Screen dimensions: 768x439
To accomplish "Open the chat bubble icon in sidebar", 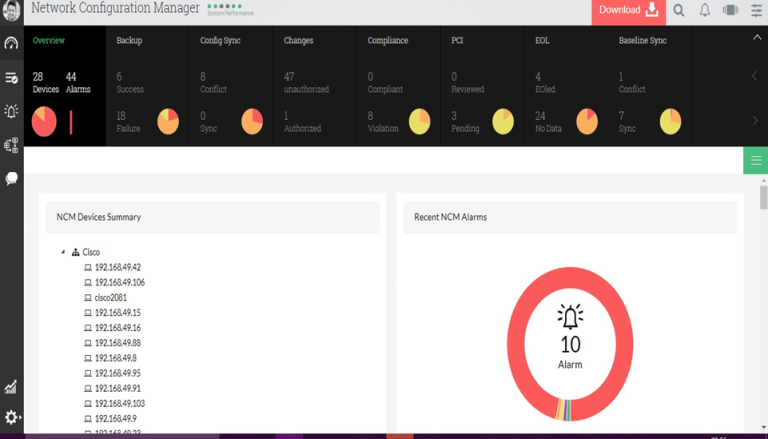I will click(x=11, y=178).
